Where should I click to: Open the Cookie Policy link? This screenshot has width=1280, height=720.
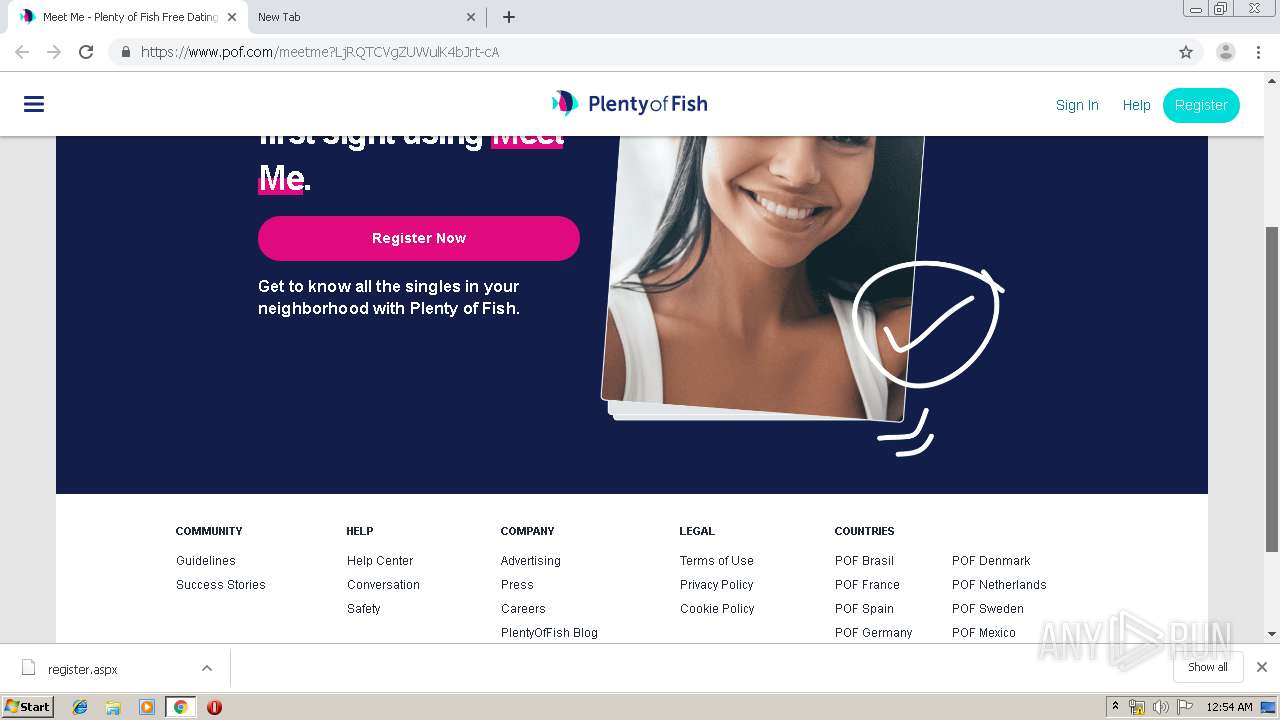coord(717,609)
